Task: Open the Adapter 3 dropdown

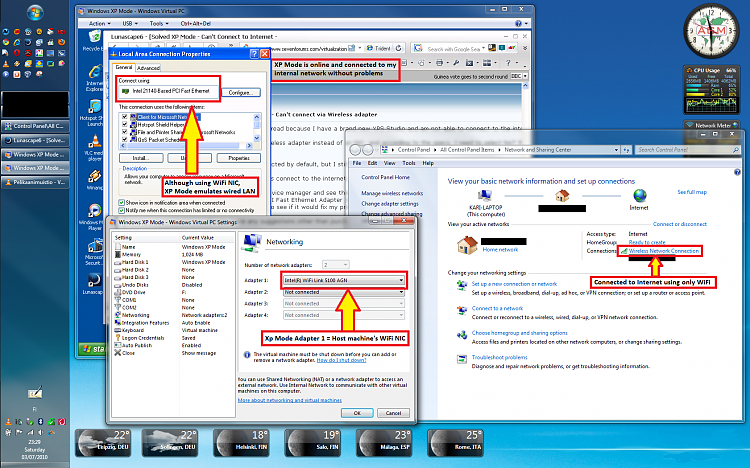Action: [x=344, y=303]
